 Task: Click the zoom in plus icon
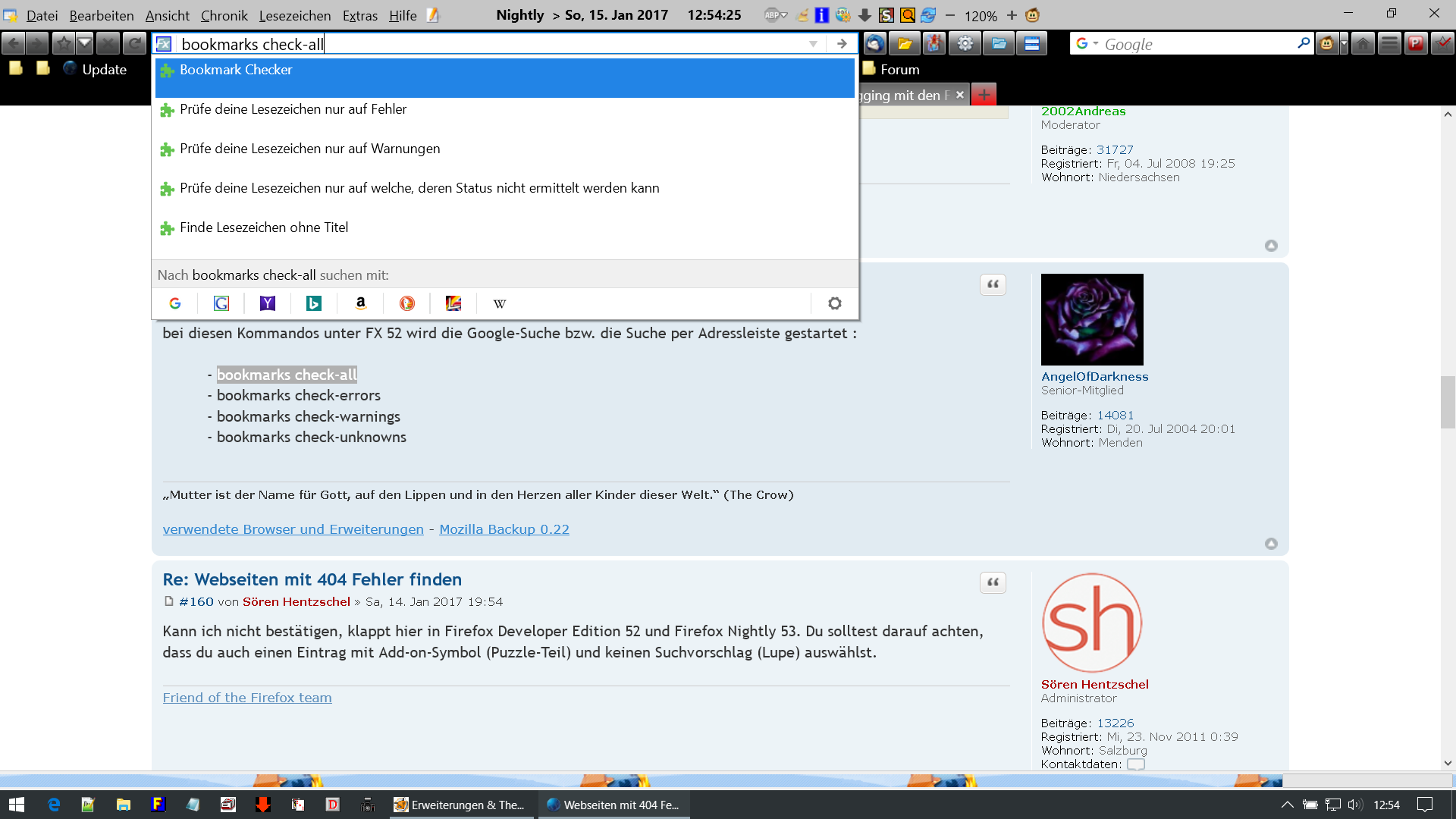(1012, 15)
